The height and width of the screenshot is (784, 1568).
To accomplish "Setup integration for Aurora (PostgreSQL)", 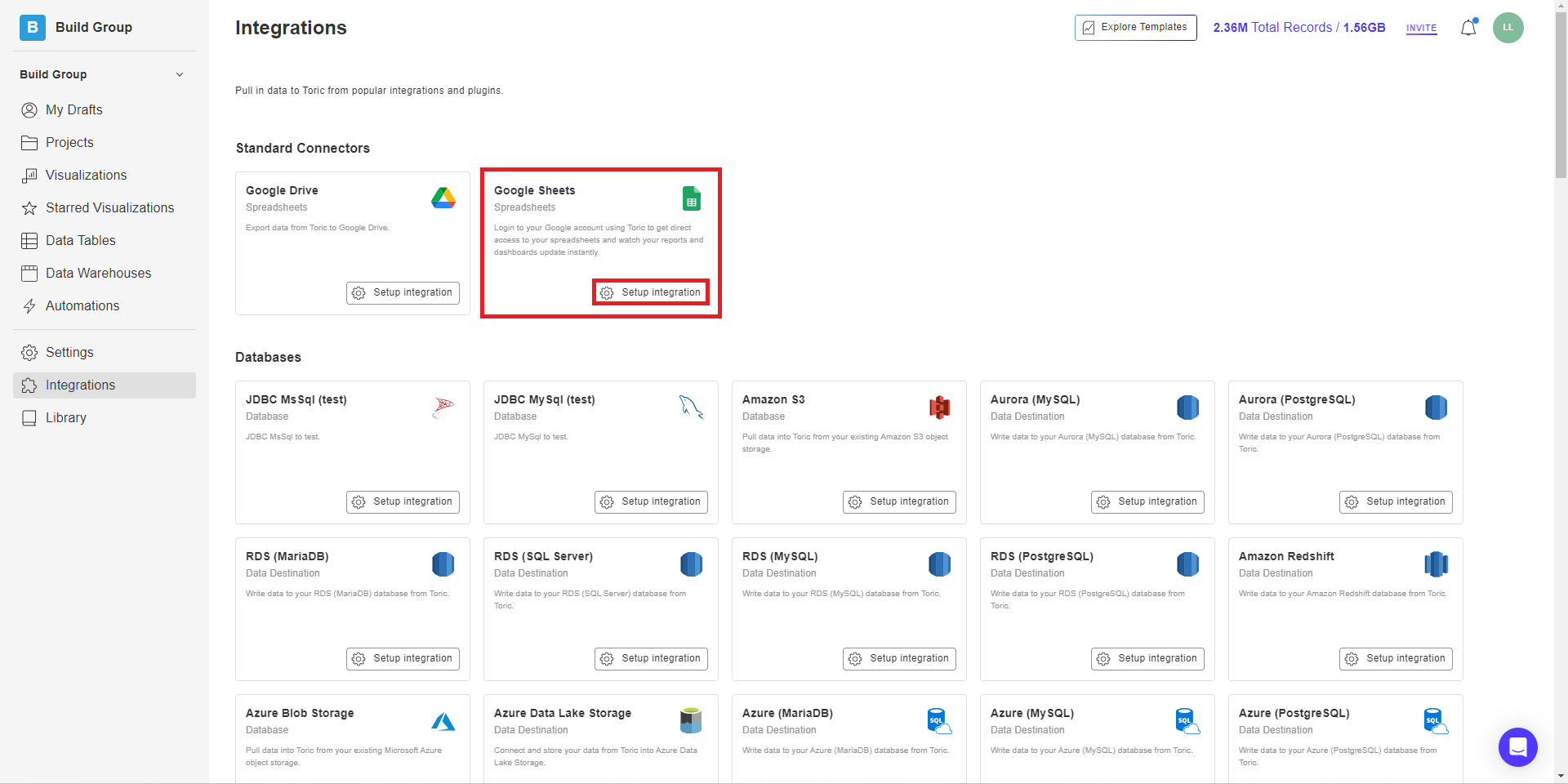I will 1396,501.
